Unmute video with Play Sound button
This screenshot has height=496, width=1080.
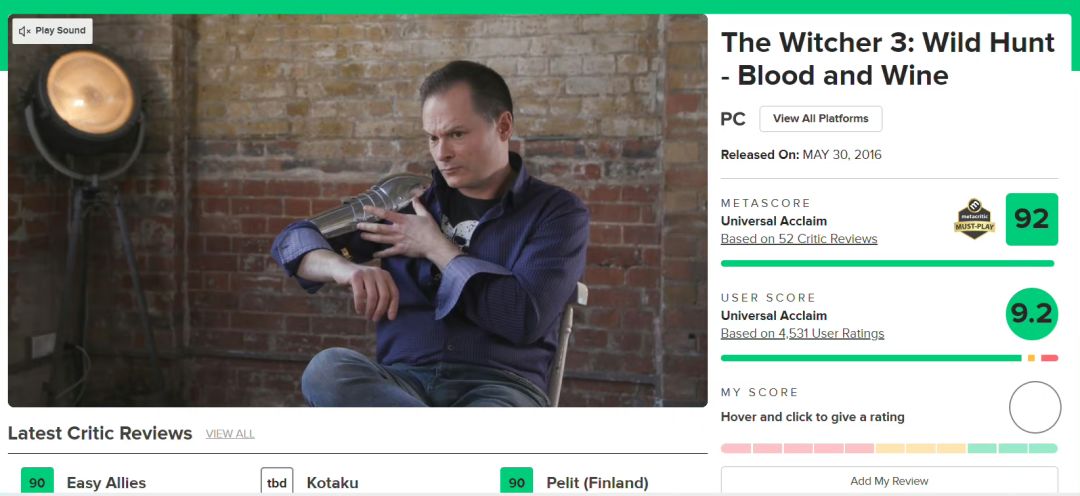pos(53,31)
